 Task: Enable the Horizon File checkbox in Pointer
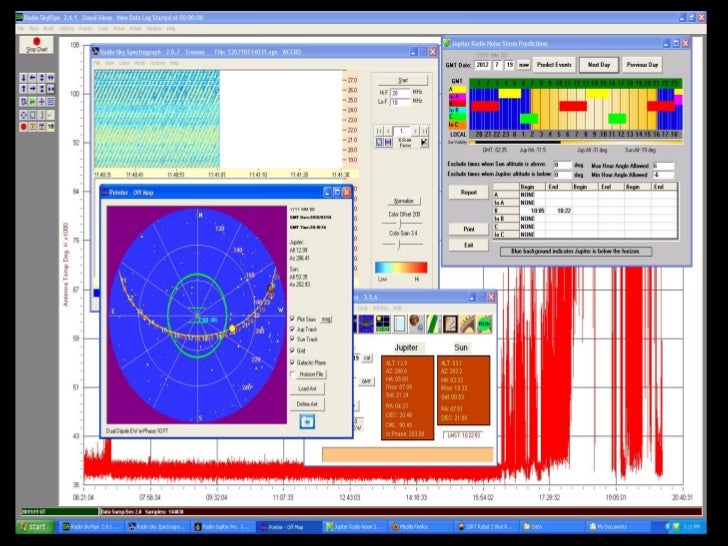pyautogui.click(x=292, y=374)
